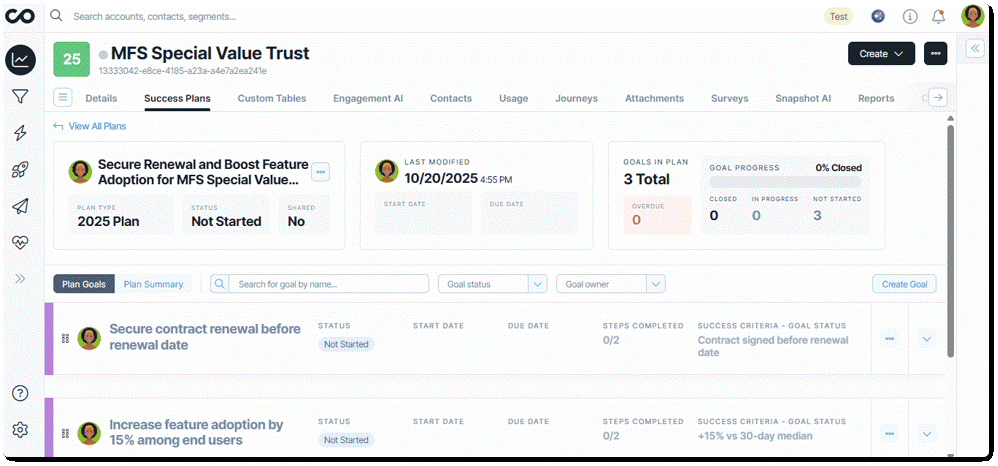
Task: Focus the Search for goal by name field
Action: [328, 284]
